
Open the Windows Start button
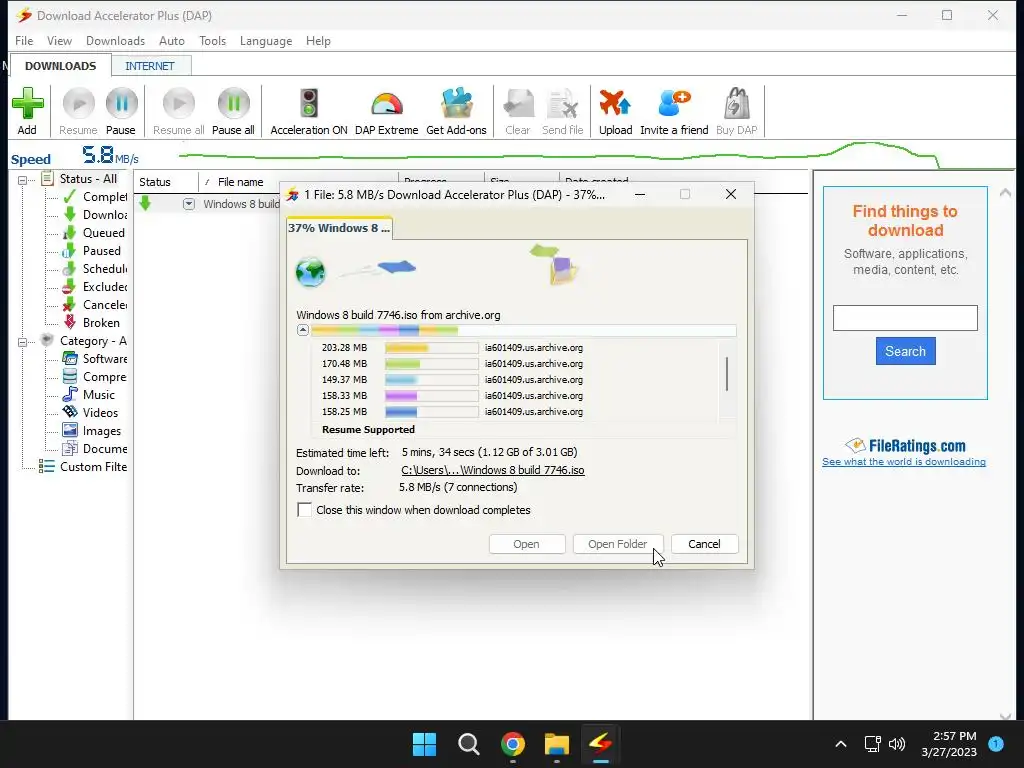[424, 744]
